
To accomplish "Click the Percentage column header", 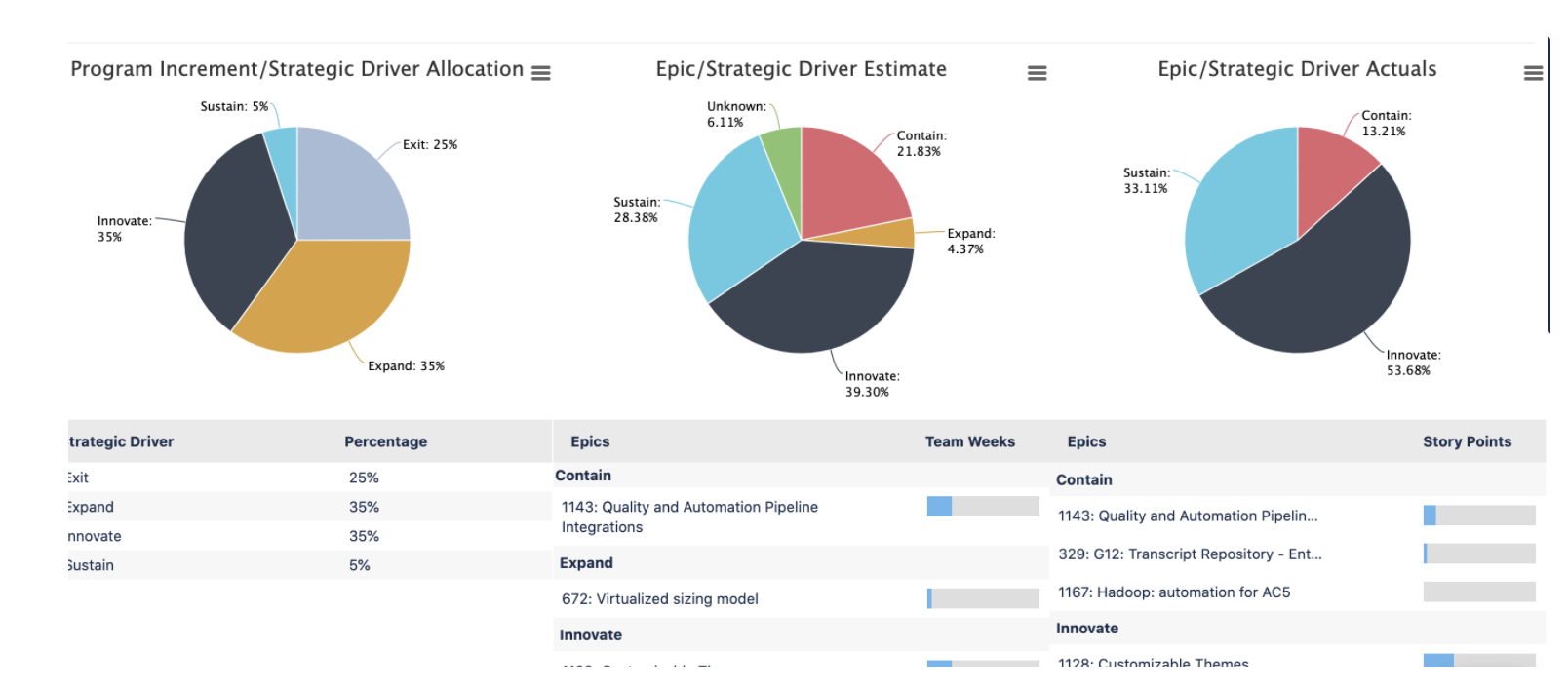I will pos(385,441).
